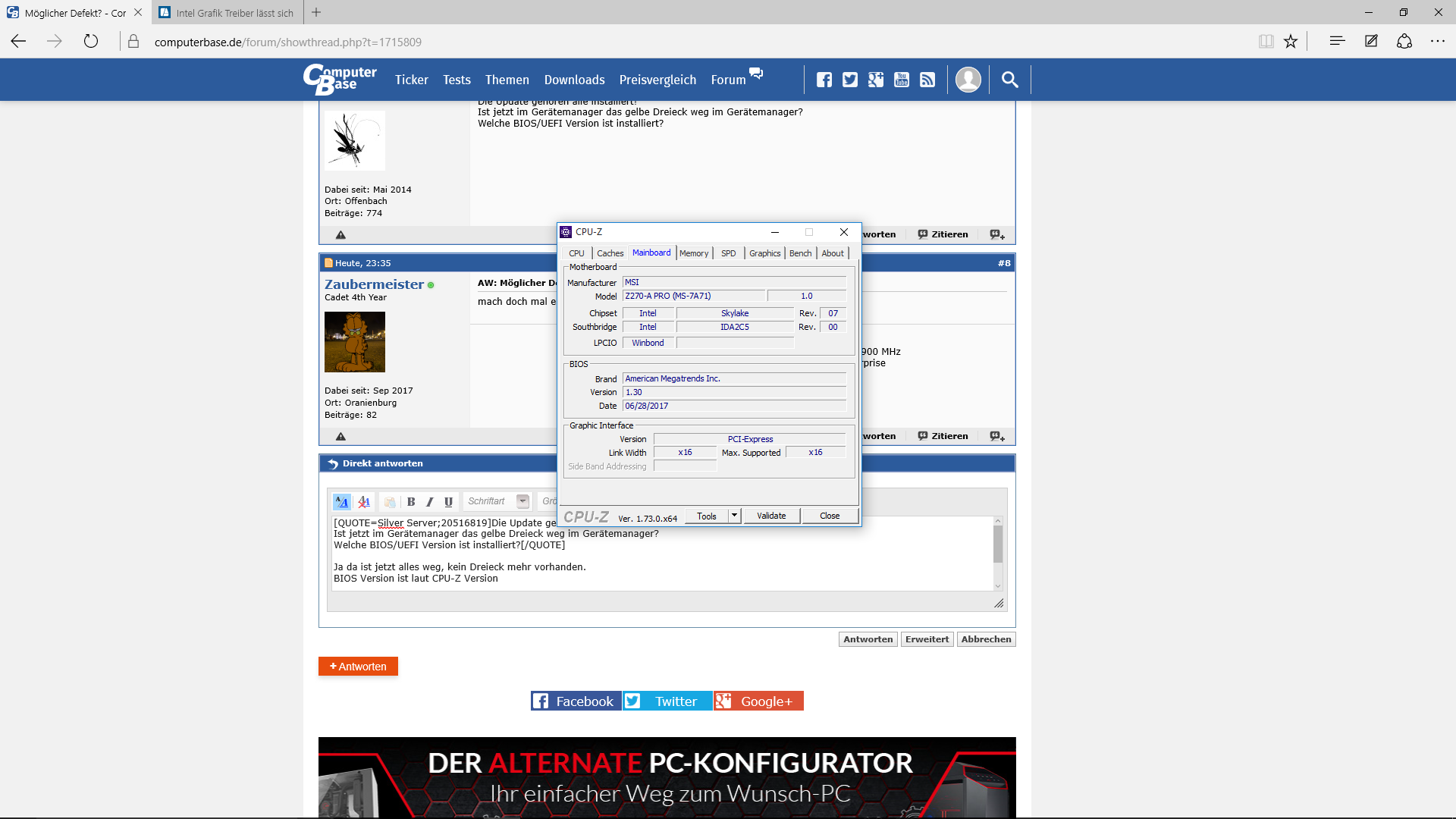Open site search magnifier icon
This screenshot has width=1456, height=819.
click(1009, 80)
